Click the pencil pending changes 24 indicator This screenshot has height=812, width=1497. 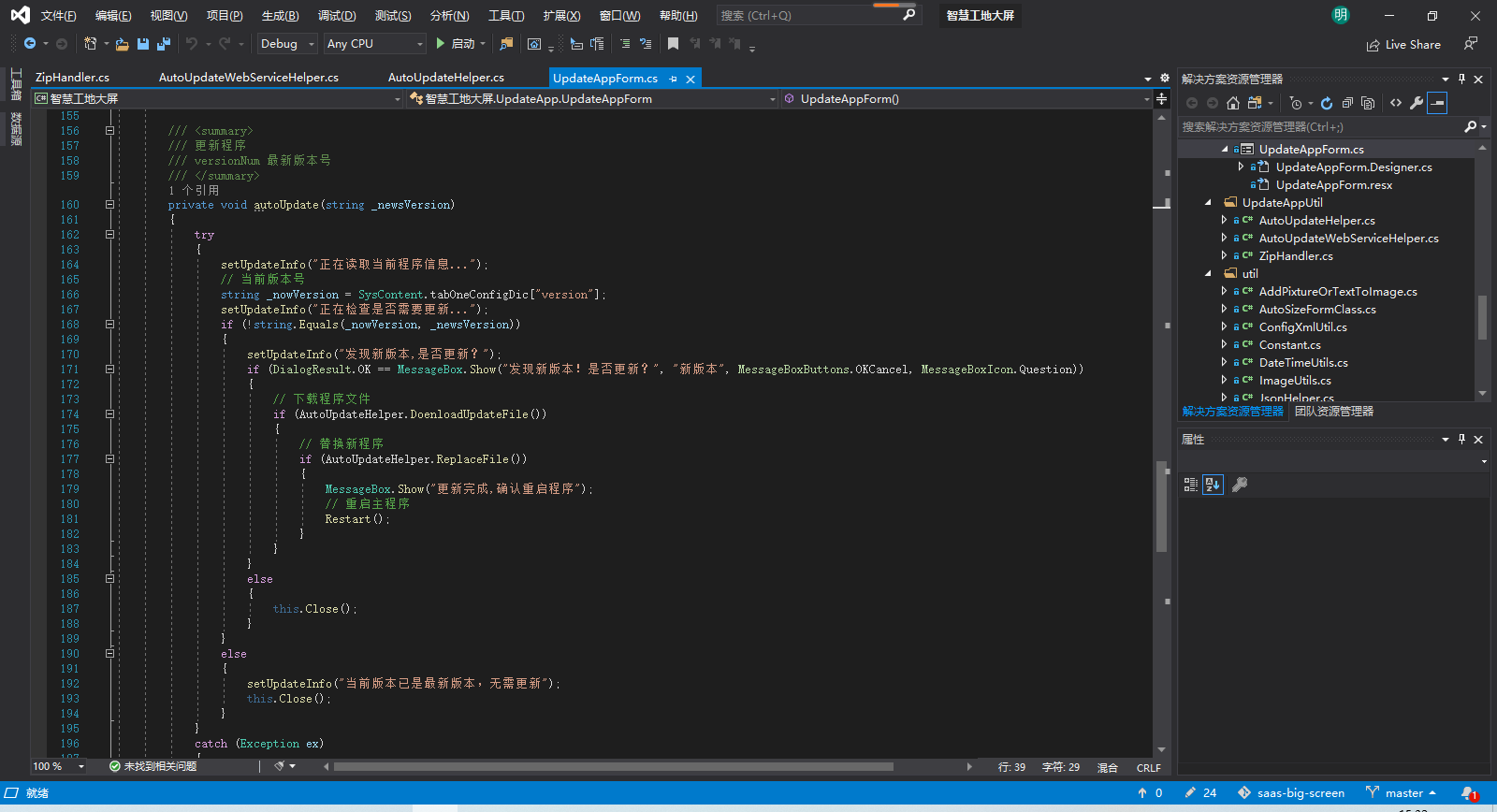[1200, 793]
